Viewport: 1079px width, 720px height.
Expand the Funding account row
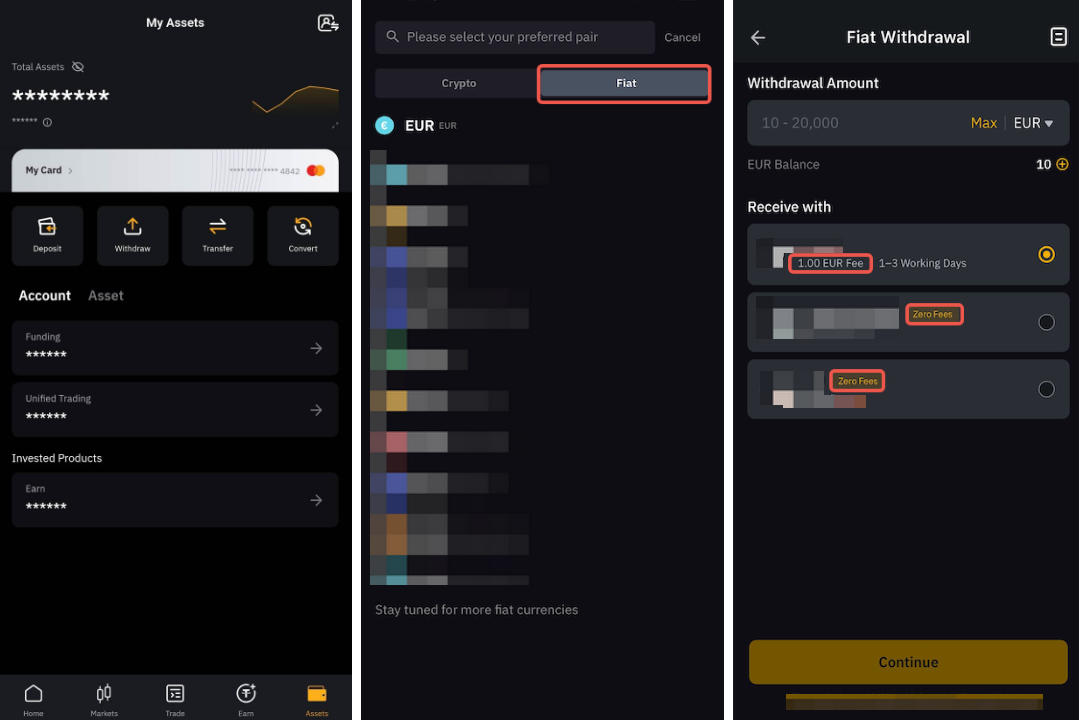(x=175, y=348)
